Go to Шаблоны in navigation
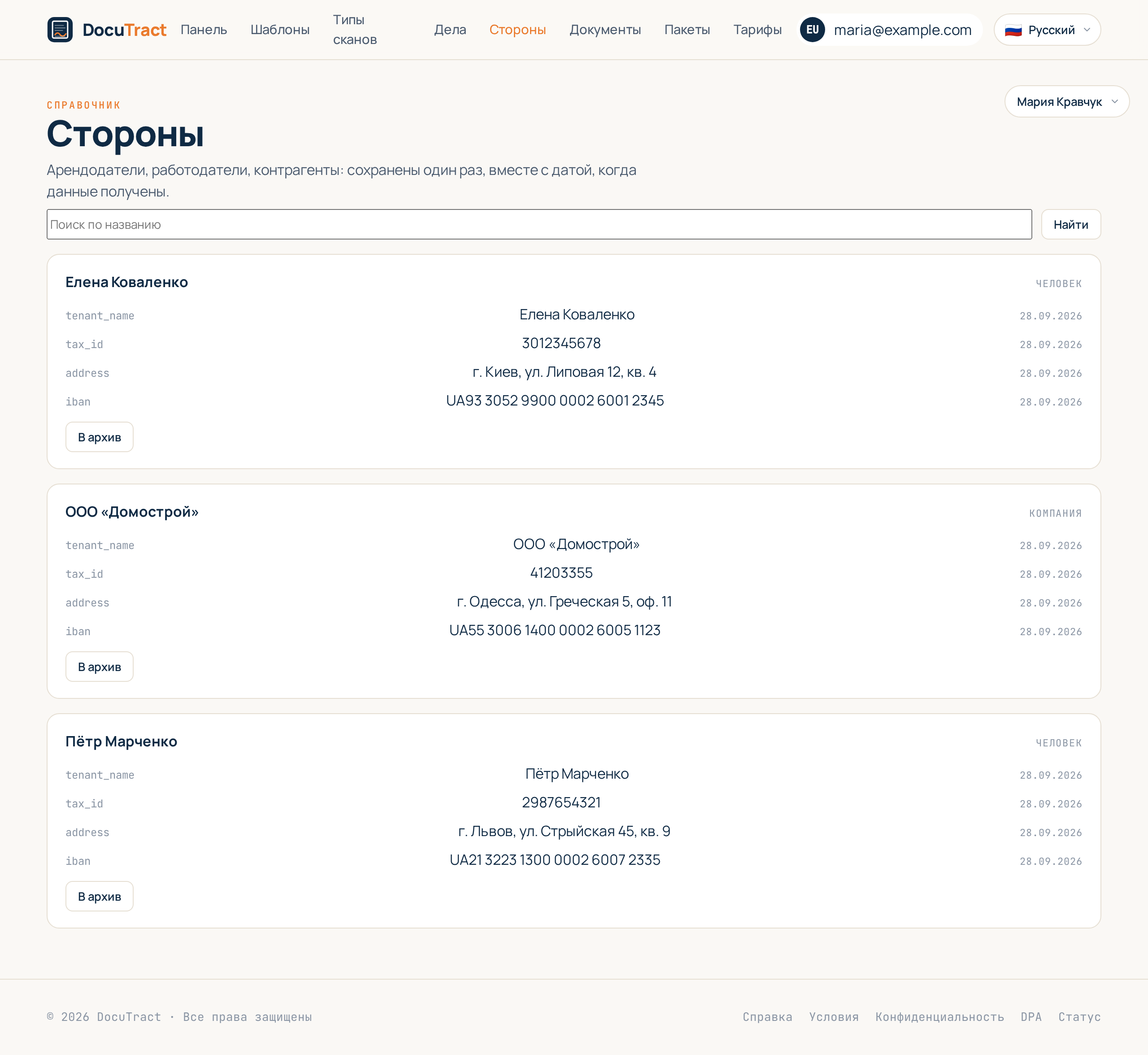 (280, 30)
